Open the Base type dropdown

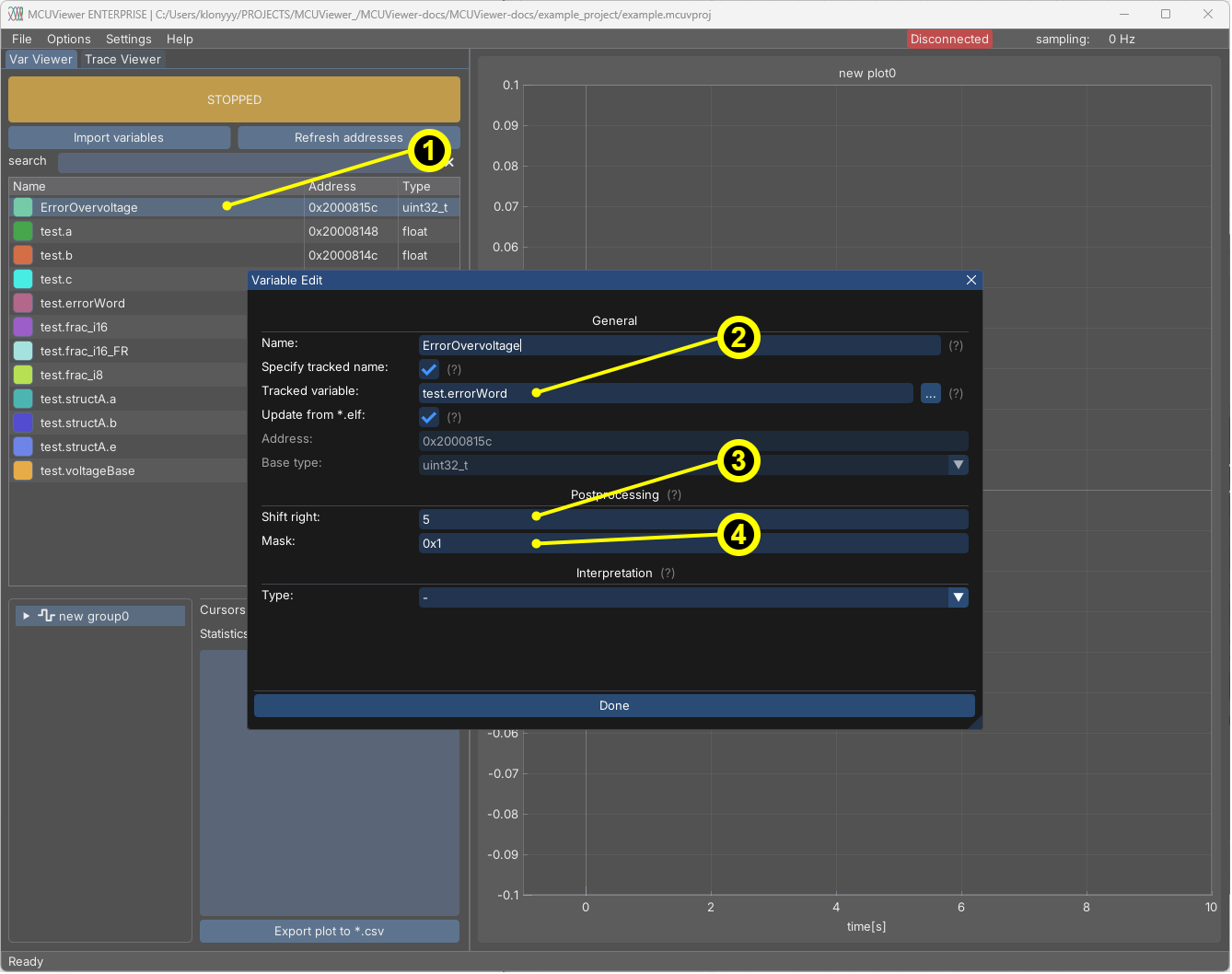(958, 466)
